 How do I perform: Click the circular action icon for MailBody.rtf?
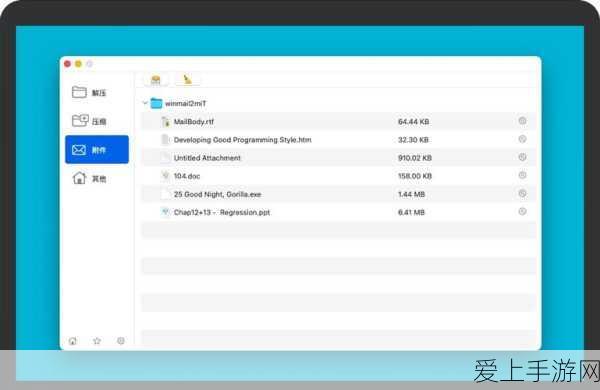click(522, 121)
